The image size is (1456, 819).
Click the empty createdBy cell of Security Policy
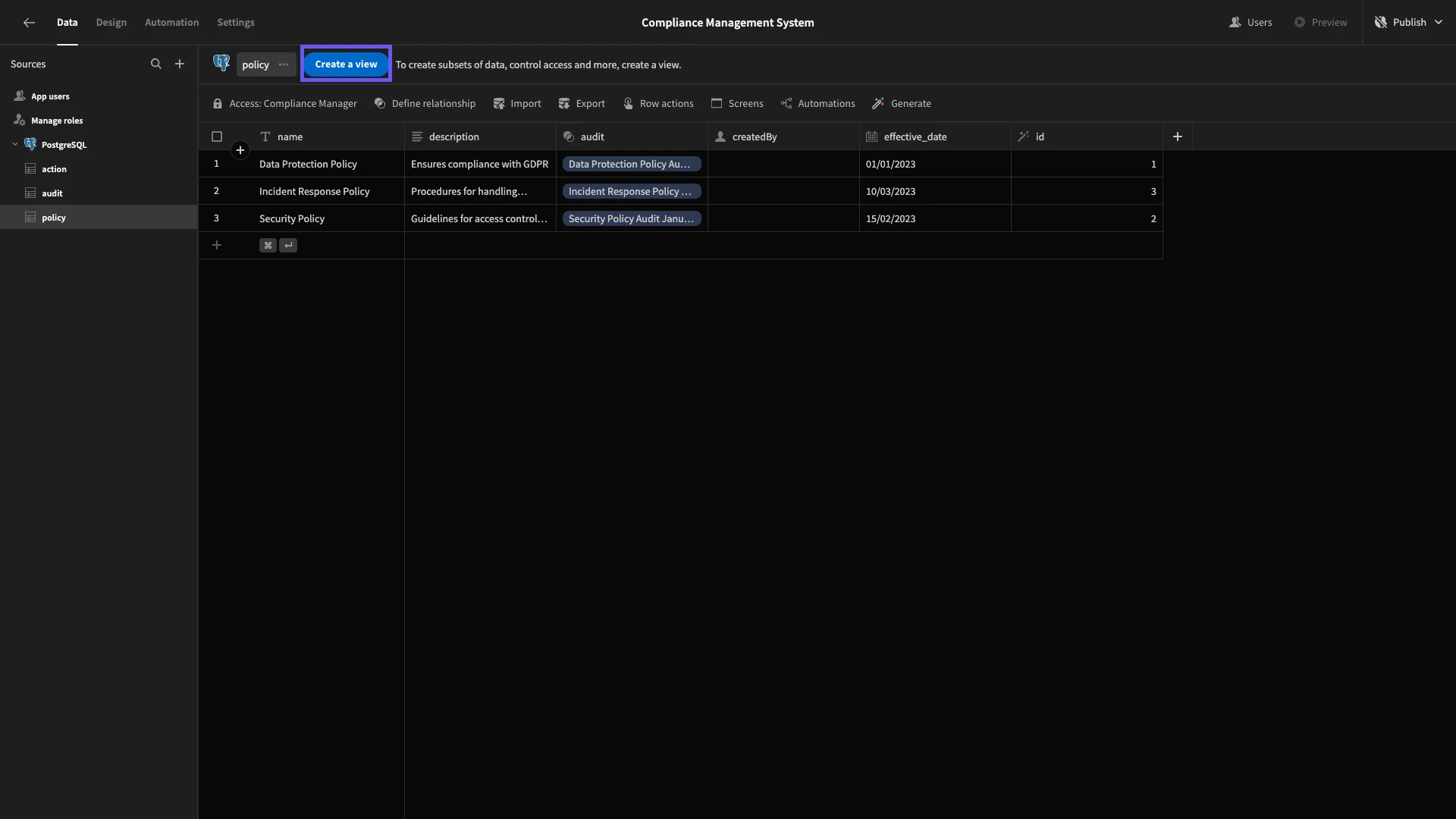783,218
